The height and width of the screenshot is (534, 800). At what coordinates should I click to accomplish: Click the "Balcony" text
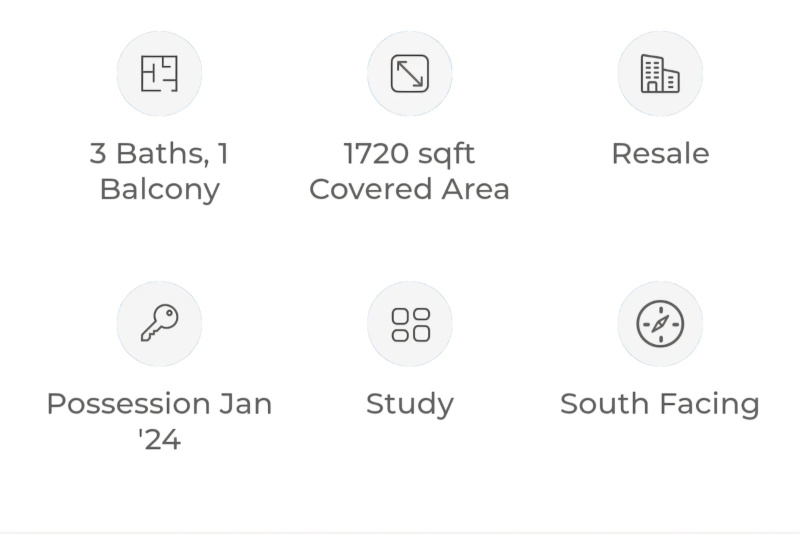click(x=159, y=189)
